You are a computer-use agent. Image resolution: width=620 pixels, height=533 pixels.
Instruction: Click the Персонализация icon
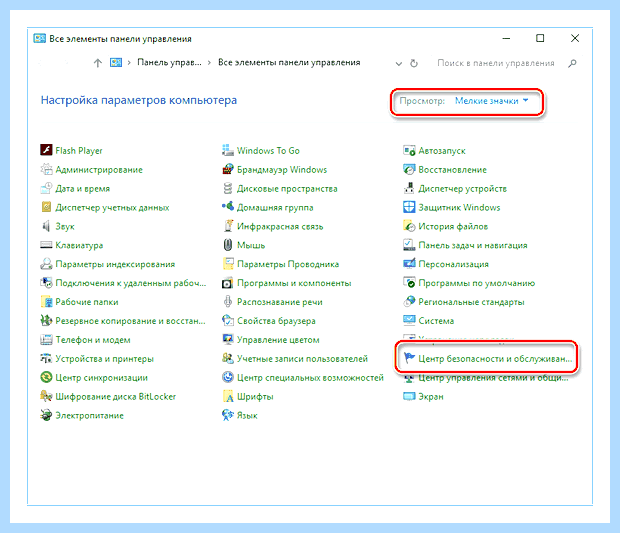409,264
